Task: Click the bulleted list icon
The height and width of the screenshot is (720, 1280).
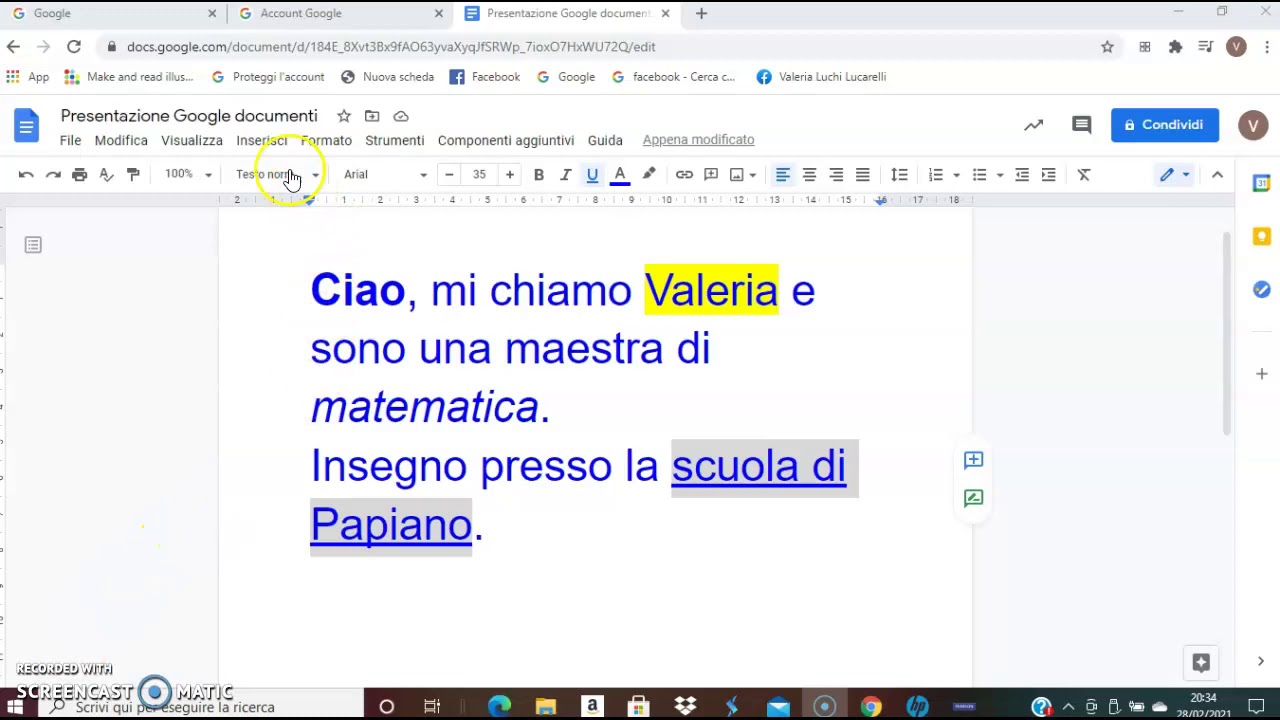Action: point(979,175)
